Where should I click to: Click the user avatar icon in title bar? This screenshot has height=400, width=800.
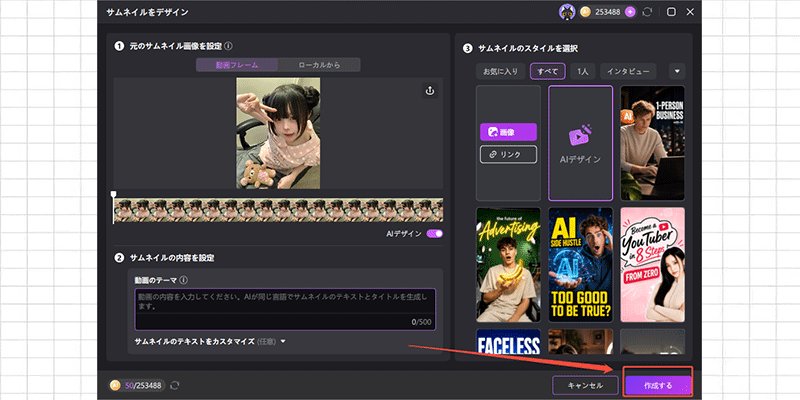(x=567, y=12)
